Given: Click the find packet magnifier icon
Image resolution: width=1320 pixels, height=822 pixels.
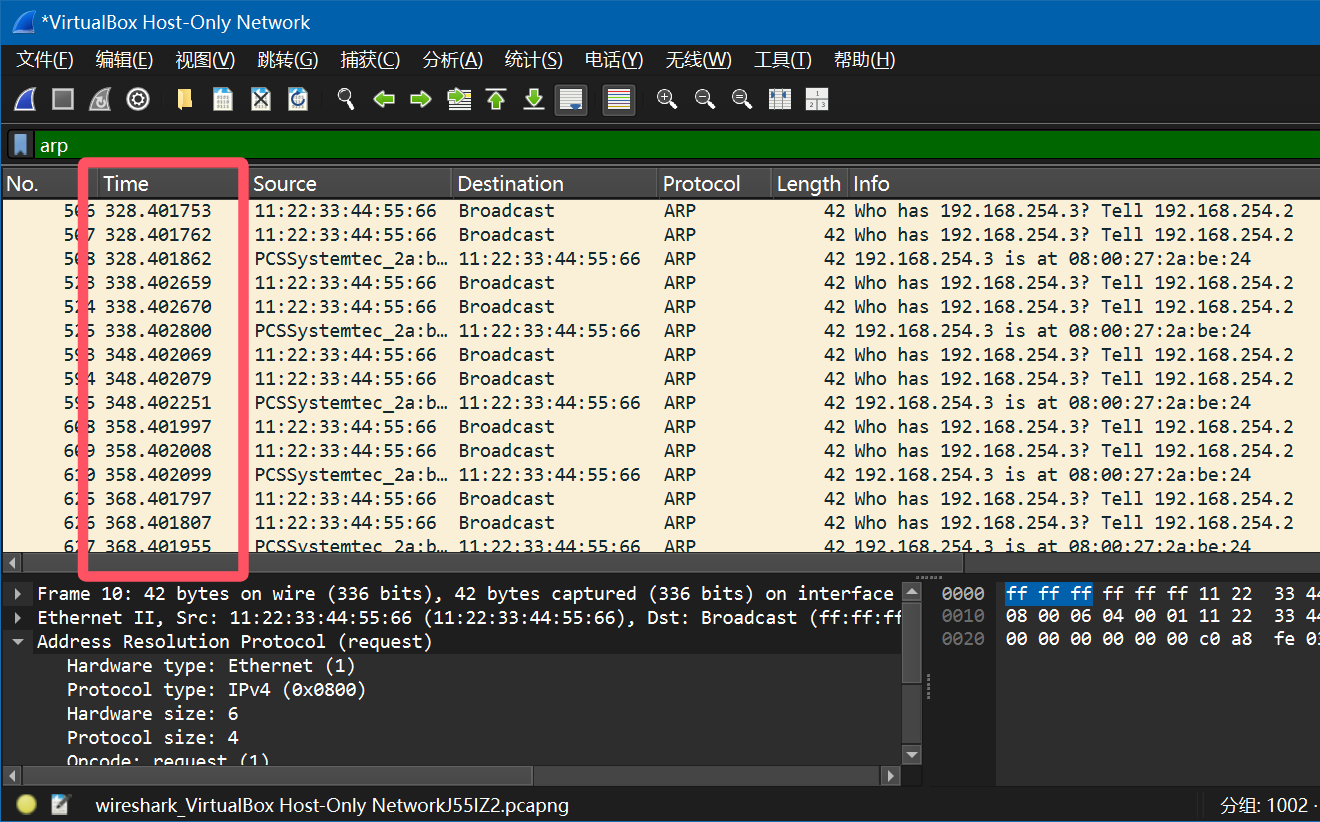Looking at the screenshot, I should tap(346, 99).
